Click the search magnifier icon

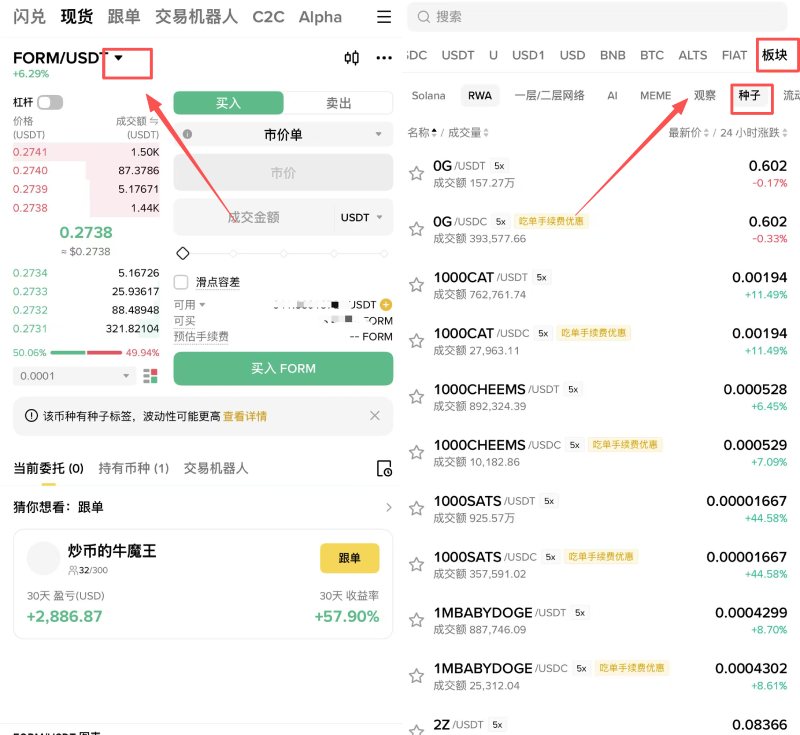click(x=424, y=16)
